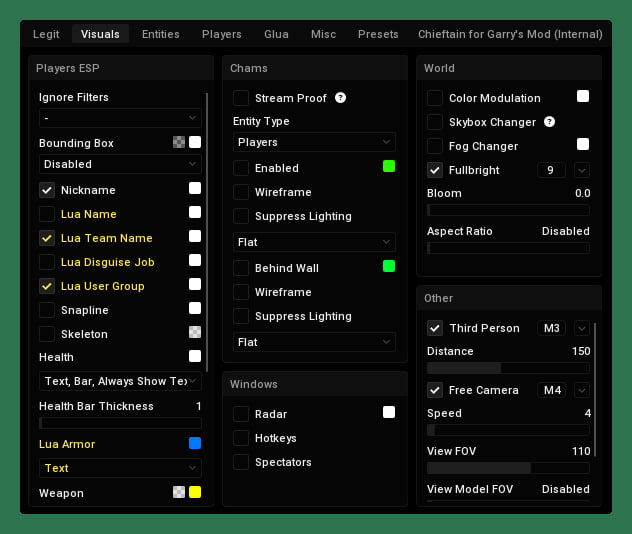The height and width of the screenshot is (534, 632).
Task: Toggle the Lua Name checkbox
Action: pos(47,214)
